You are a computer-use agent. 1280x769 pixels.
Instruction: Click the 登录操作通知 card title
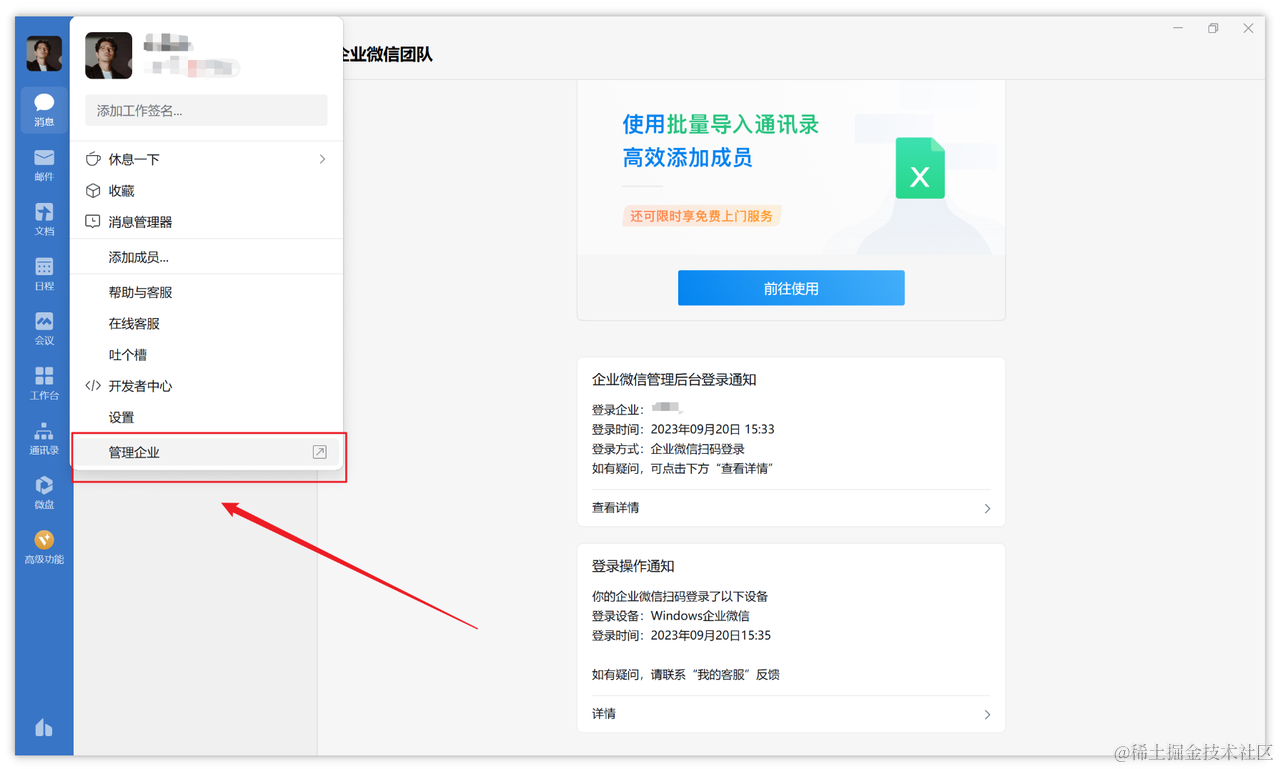coord(633,566)
